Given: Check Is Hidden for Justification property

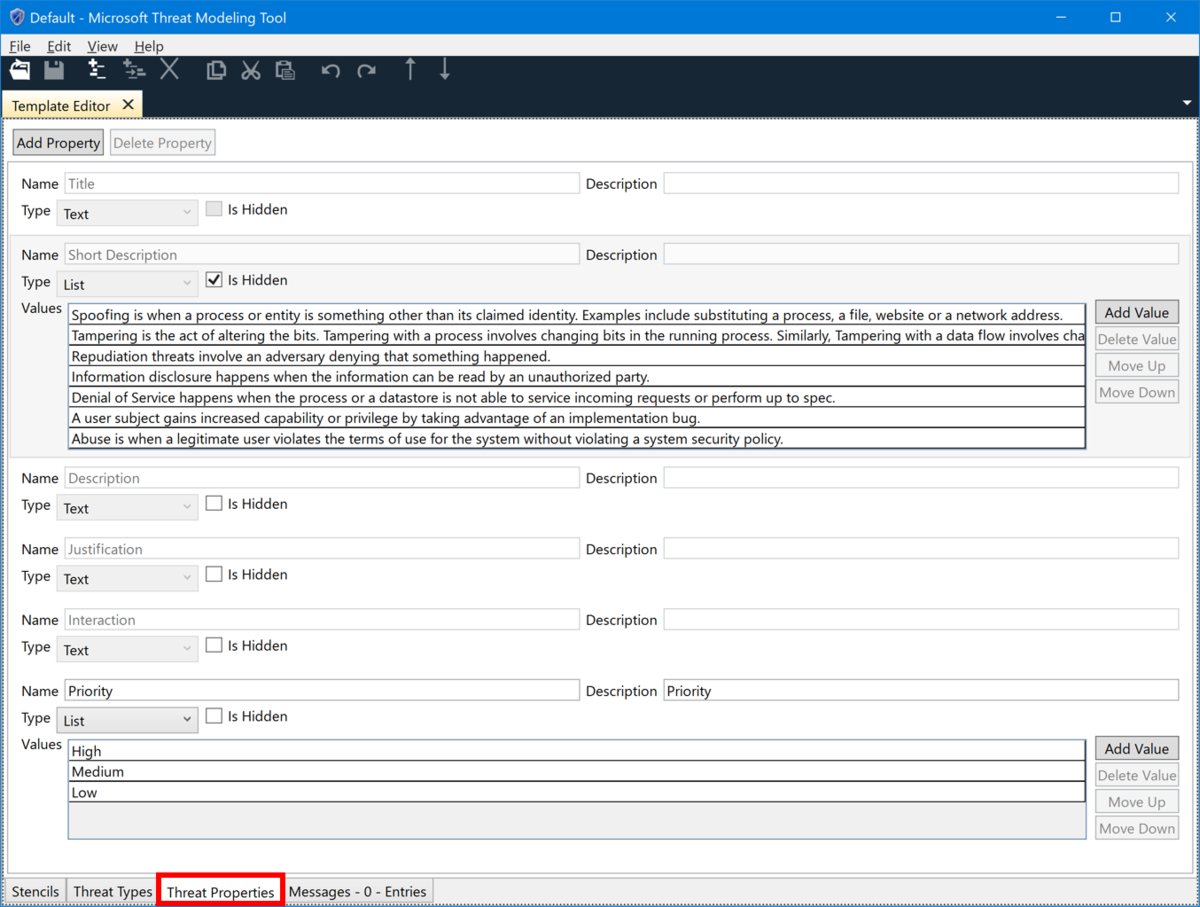Looking at the screenshot, I should coord(214,574).
